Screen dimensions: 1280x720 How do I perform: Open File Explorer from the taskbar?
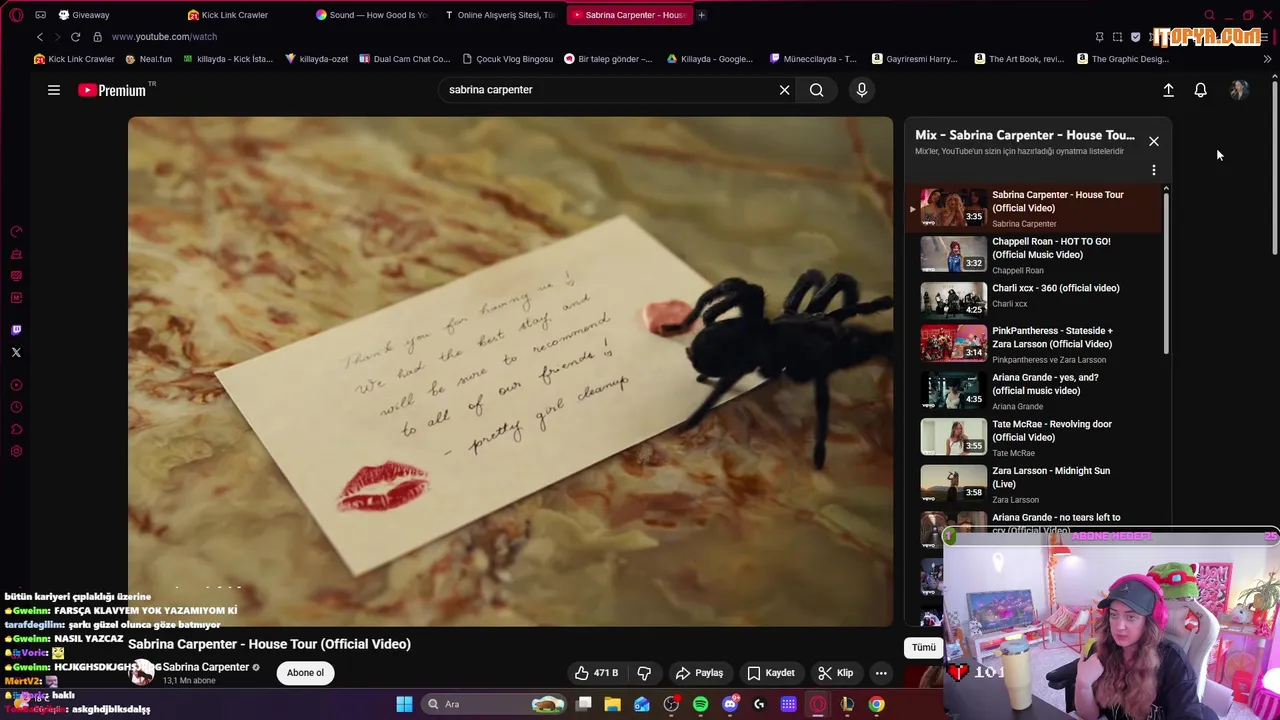point(612,704)
